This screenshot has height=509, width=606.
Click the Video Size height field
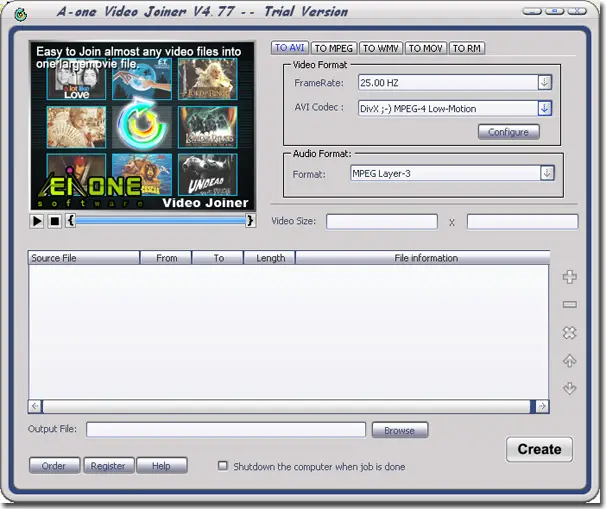(523, 222)
